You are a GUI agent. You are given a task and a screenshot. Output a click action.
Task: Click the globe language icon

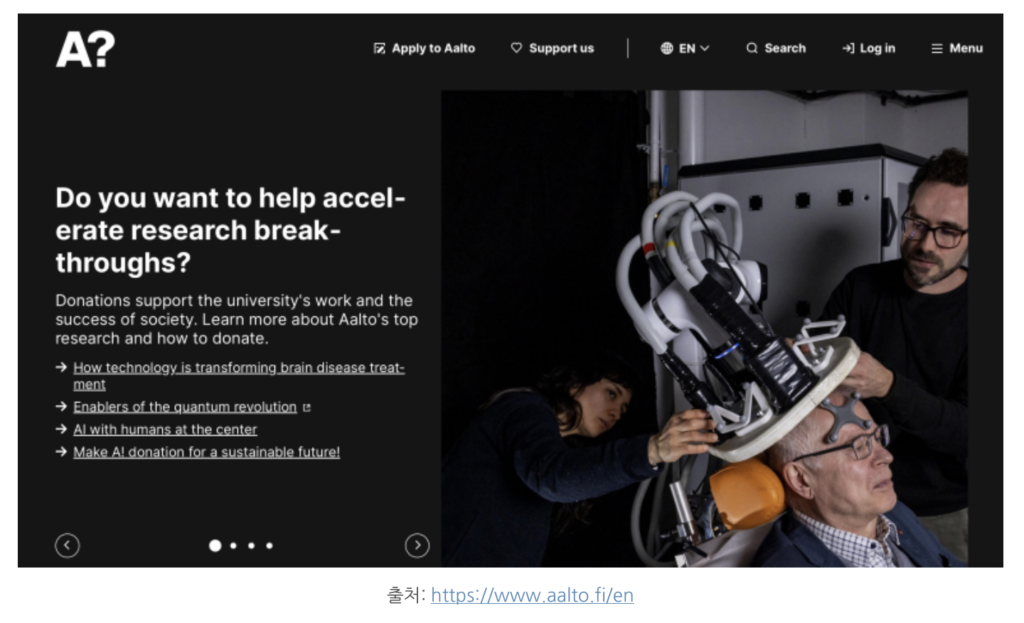tap(666, 48)
